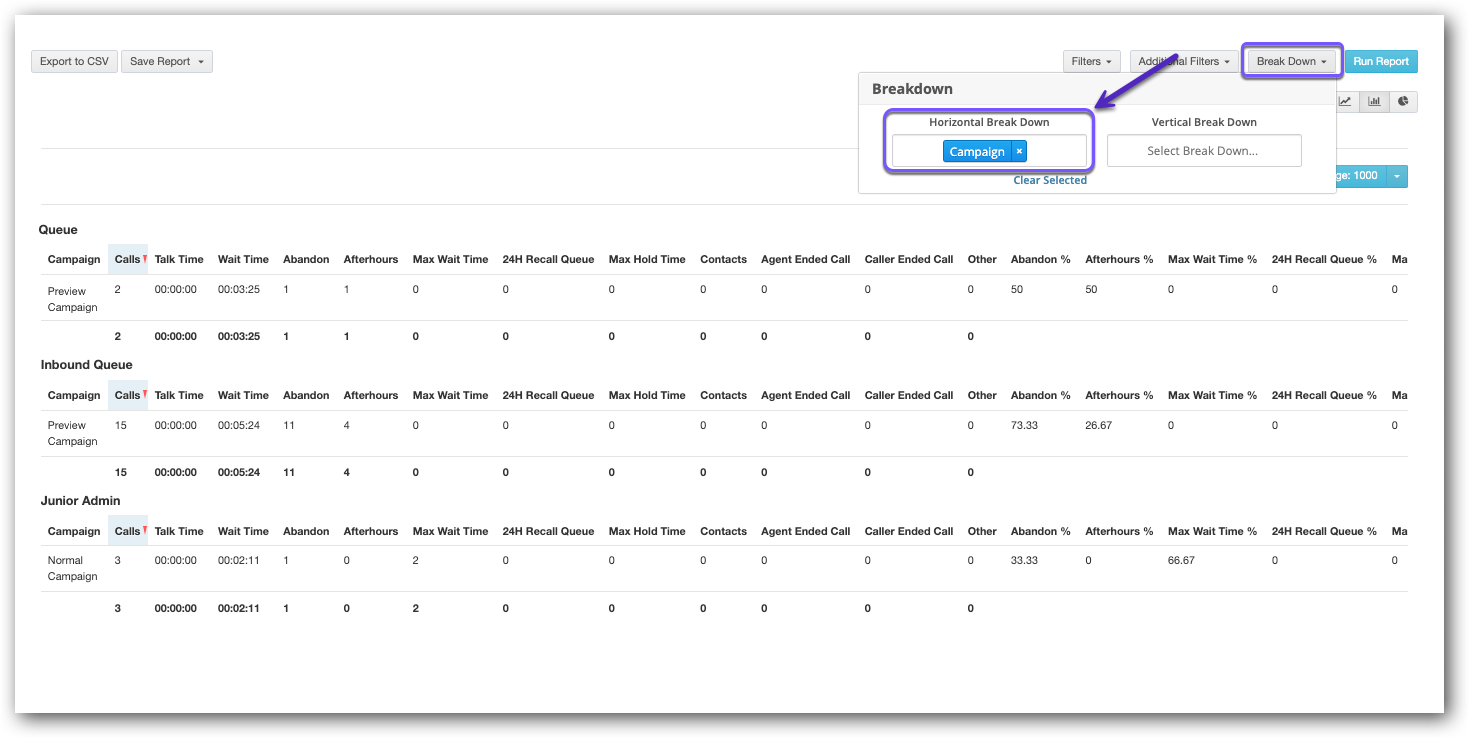Click the Abandon % header in Junior Admin table
The image size is (1469, 738).
pyautogui.click(x=1040, y=530)
